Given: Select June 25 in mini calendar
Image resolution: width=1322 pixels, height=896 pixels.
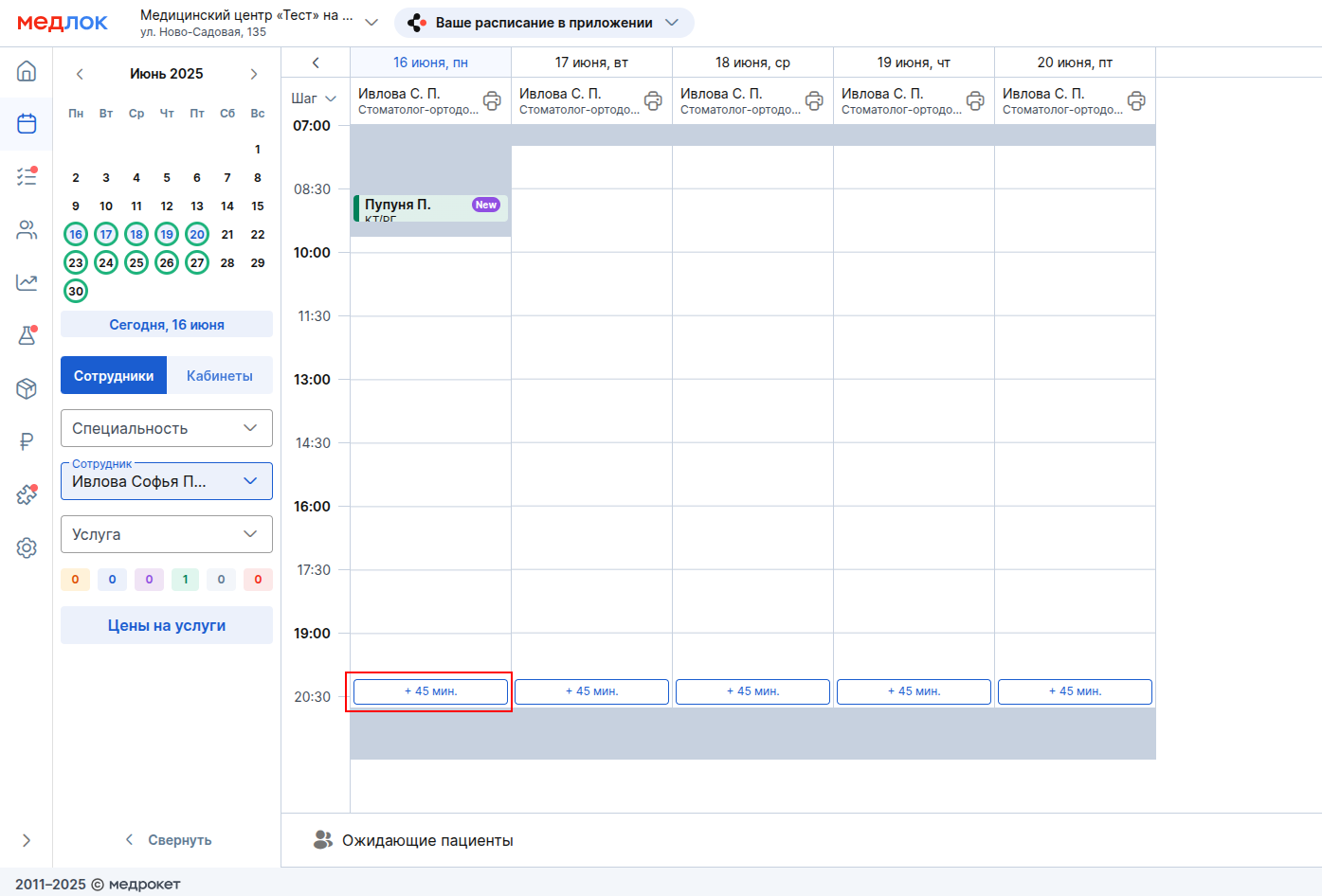Looking at the screenshot, I should click(136, 262).
